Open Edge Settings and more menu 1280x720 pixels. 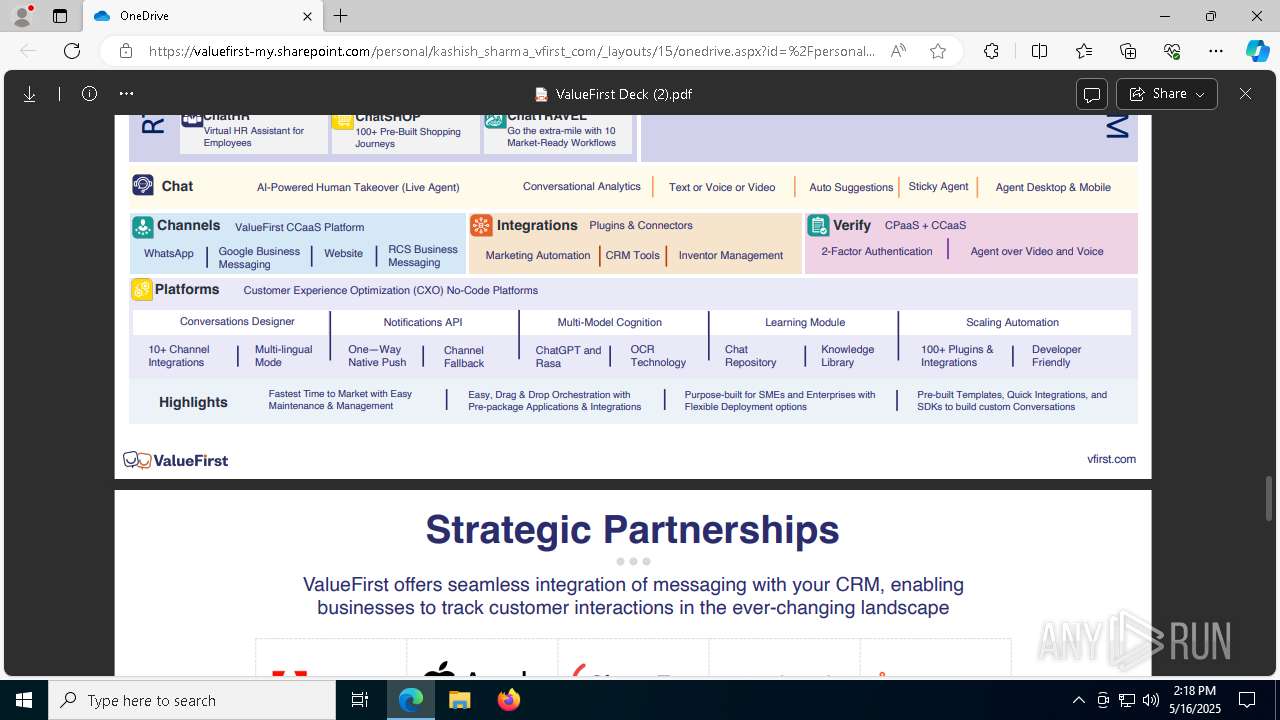coord(1216,51)
